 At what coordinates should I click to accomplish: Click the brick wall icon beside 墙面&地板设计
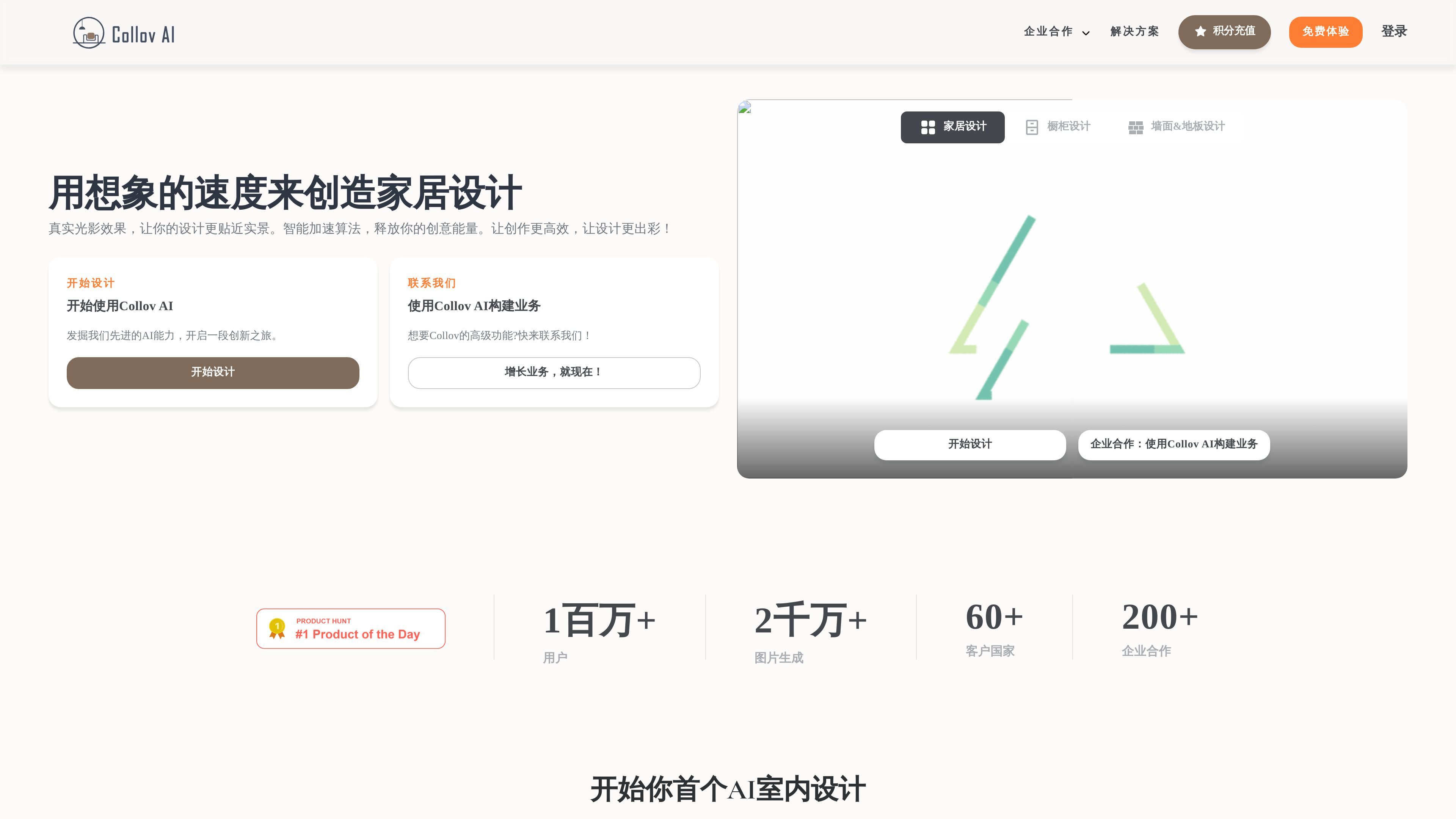pyautogui.click(x=1136, y=127)
